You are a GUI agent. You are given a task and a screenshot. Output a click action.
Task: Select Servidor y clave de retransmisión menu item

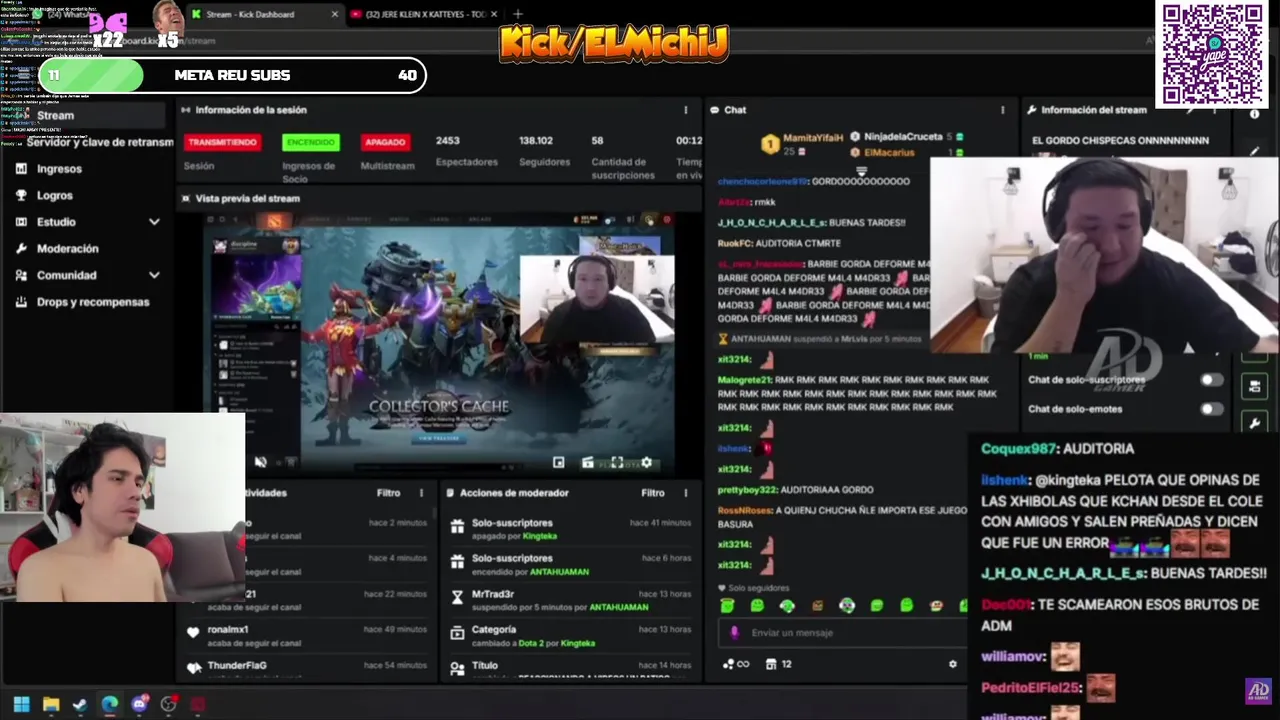[x=100, y=142]
